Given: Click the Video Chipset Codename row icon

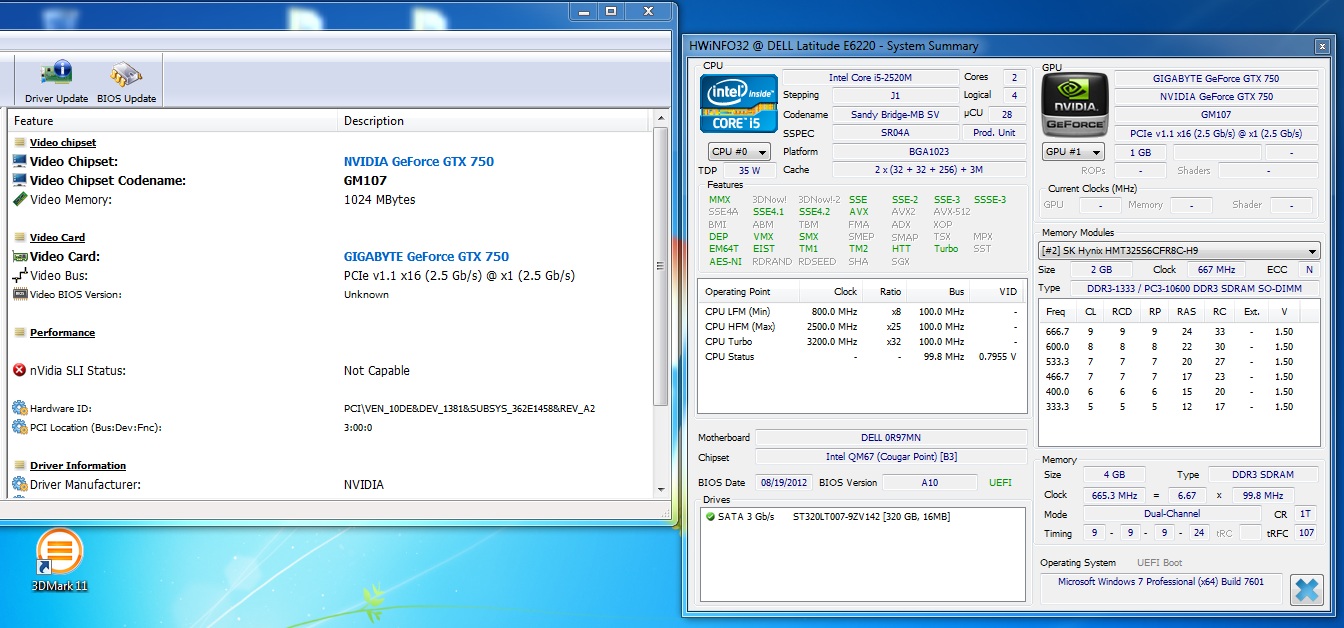Looking at the screenshot, I should (x=19, y=180).
